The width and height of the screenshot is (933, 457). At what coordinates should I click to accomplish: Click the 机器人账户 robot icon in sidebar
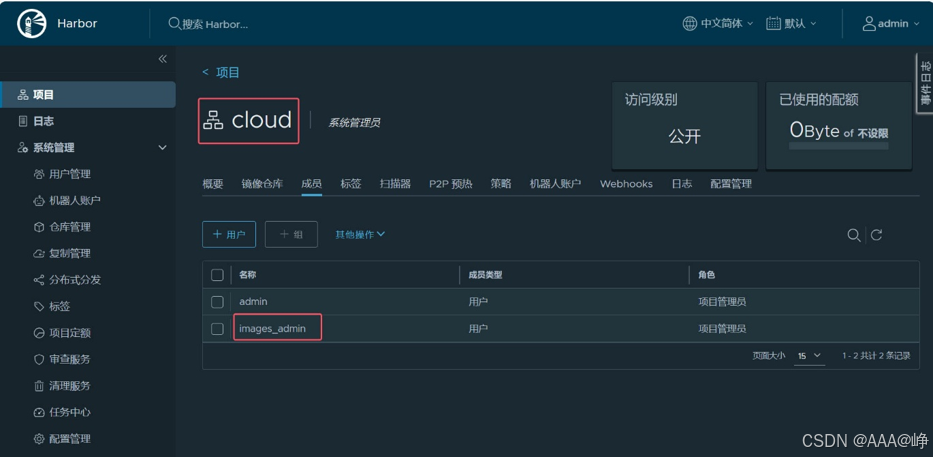[x=39, y=201]
